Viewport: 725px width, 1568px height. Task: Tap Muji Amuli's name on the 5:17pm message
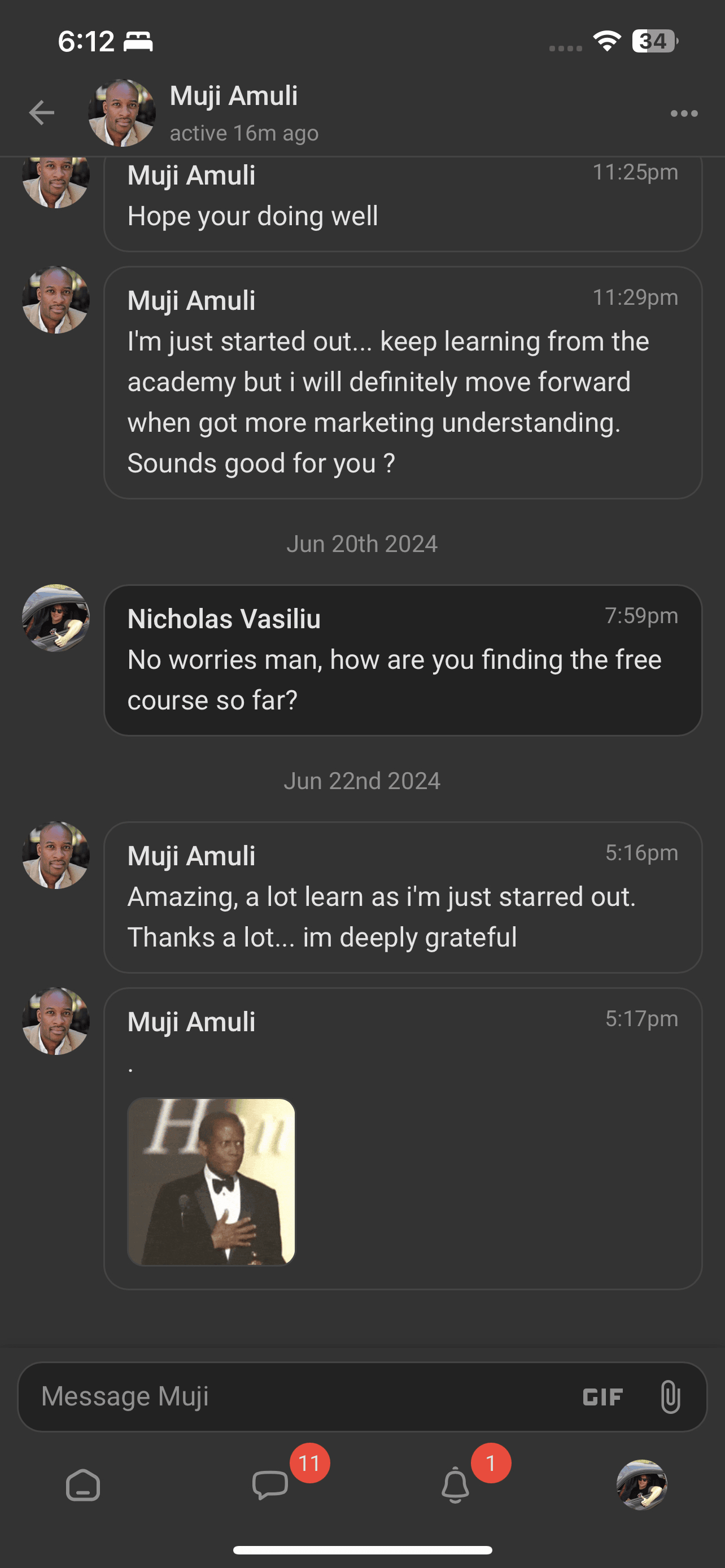pos(191,1022)
